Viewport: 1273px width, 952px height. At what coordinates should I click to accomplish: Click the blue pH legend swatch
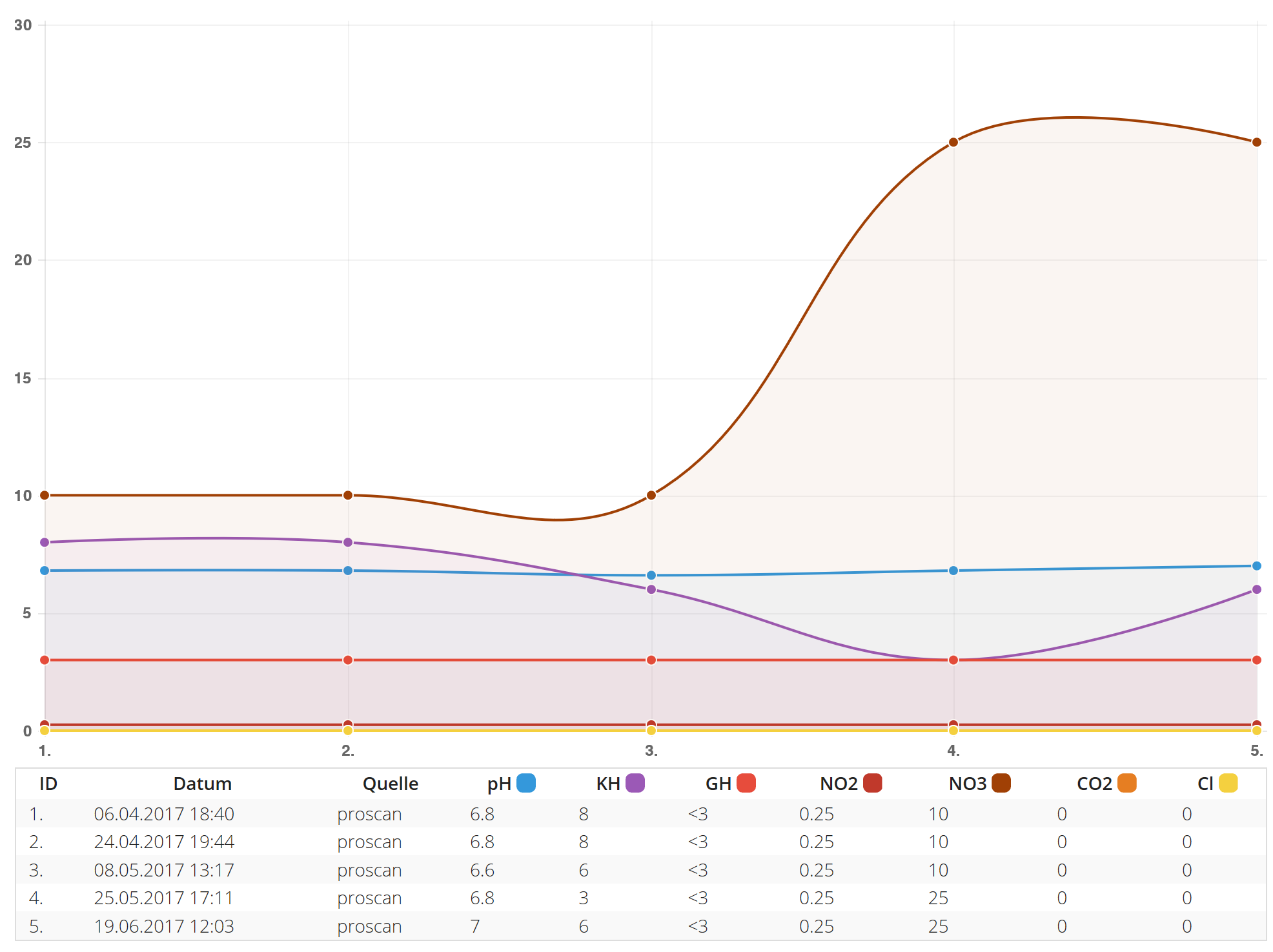(x=526, y=783)
